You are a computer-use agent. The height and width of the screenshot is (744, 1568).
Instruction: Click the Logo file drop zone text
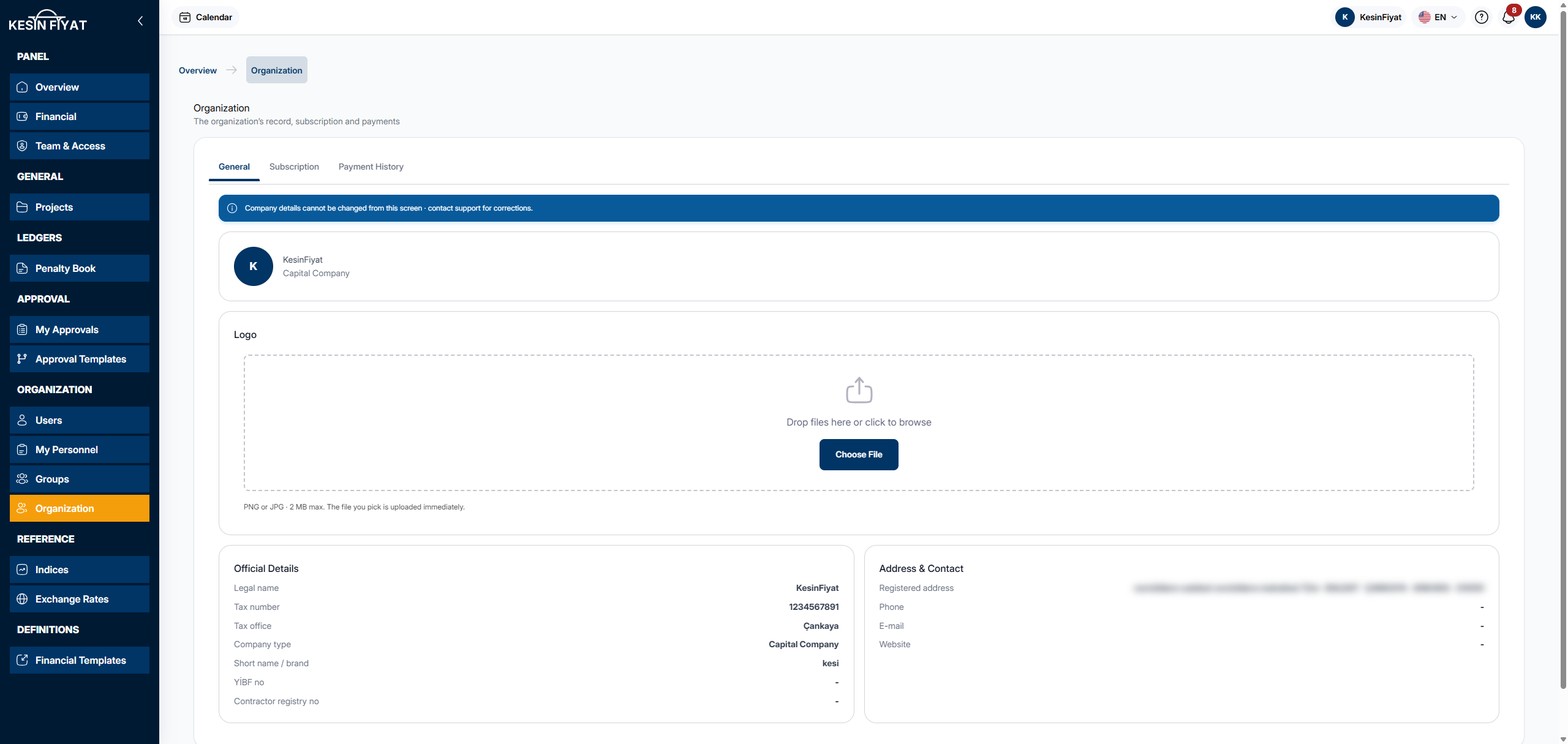point(859,422)
